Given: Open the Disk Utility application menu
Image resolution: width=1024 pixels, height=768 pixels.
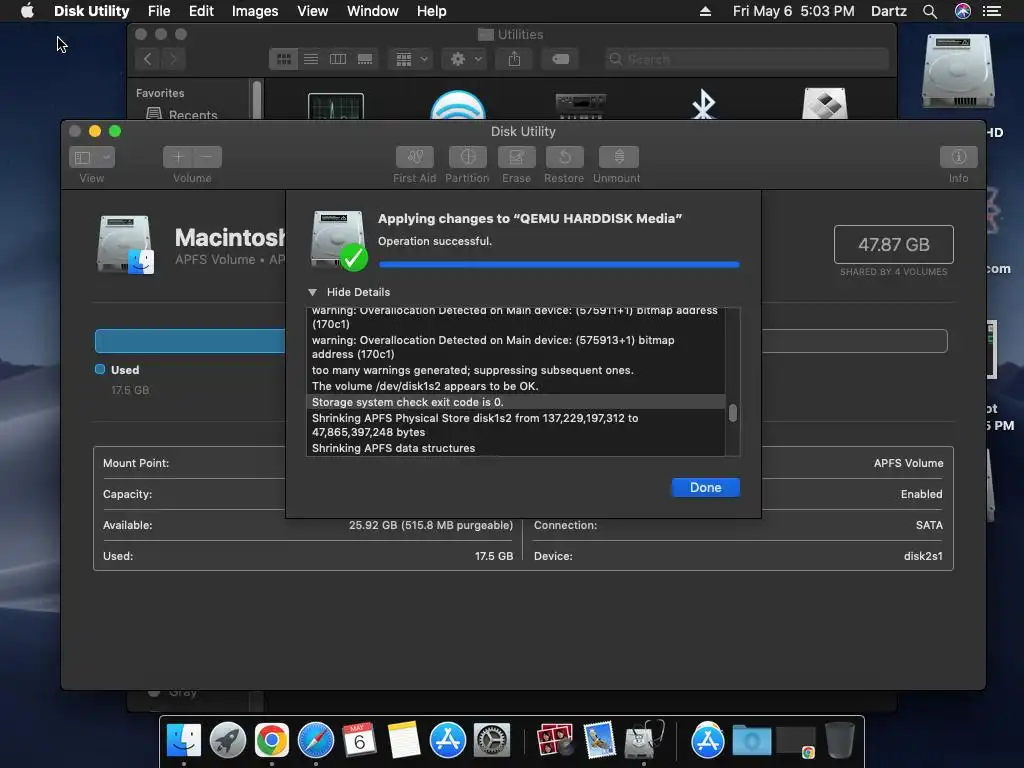Looking at the screenshot, I should pos(91,11).
